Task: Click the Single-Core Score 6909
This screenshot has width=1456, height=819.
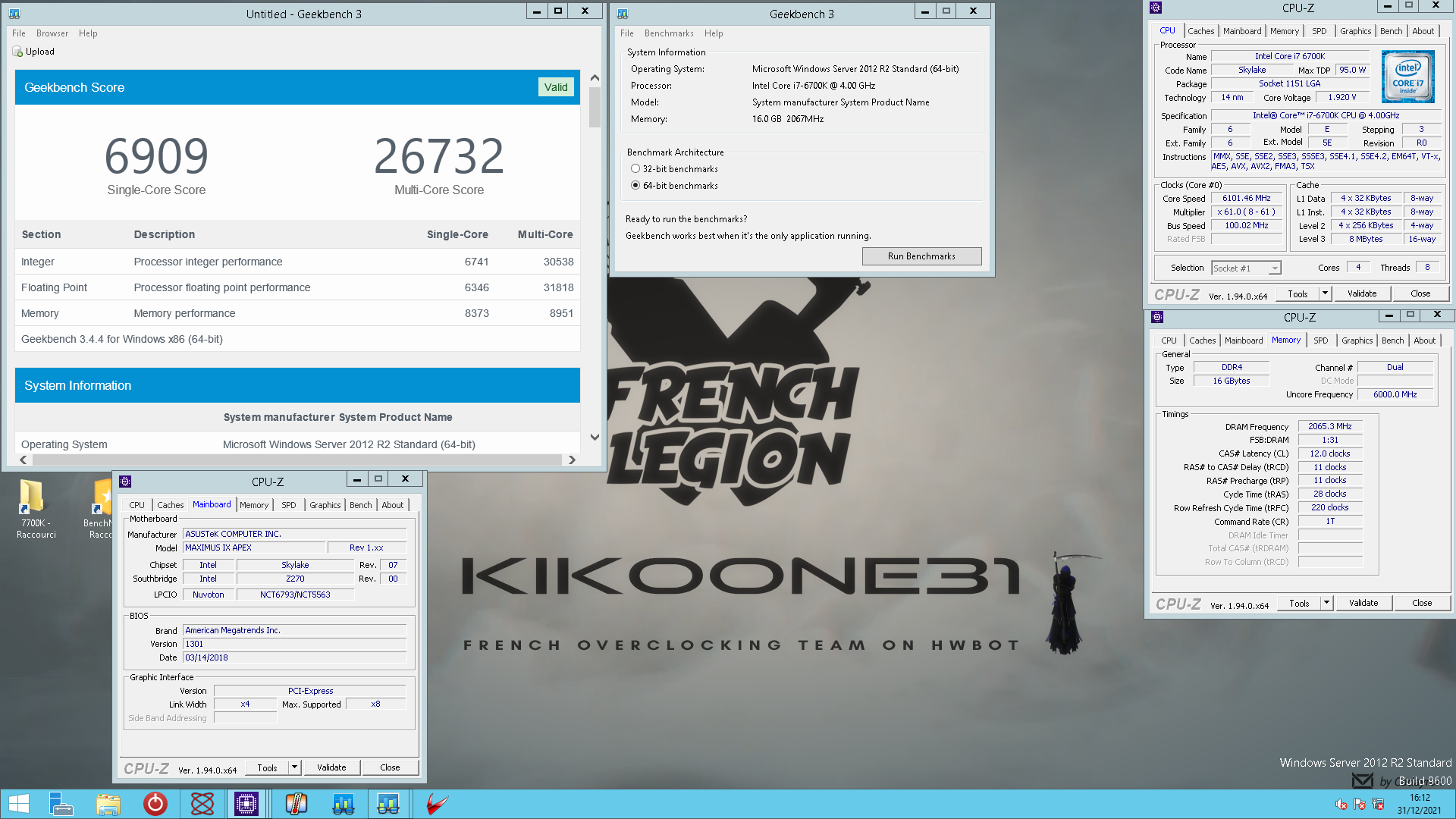Action: [156, 156]
